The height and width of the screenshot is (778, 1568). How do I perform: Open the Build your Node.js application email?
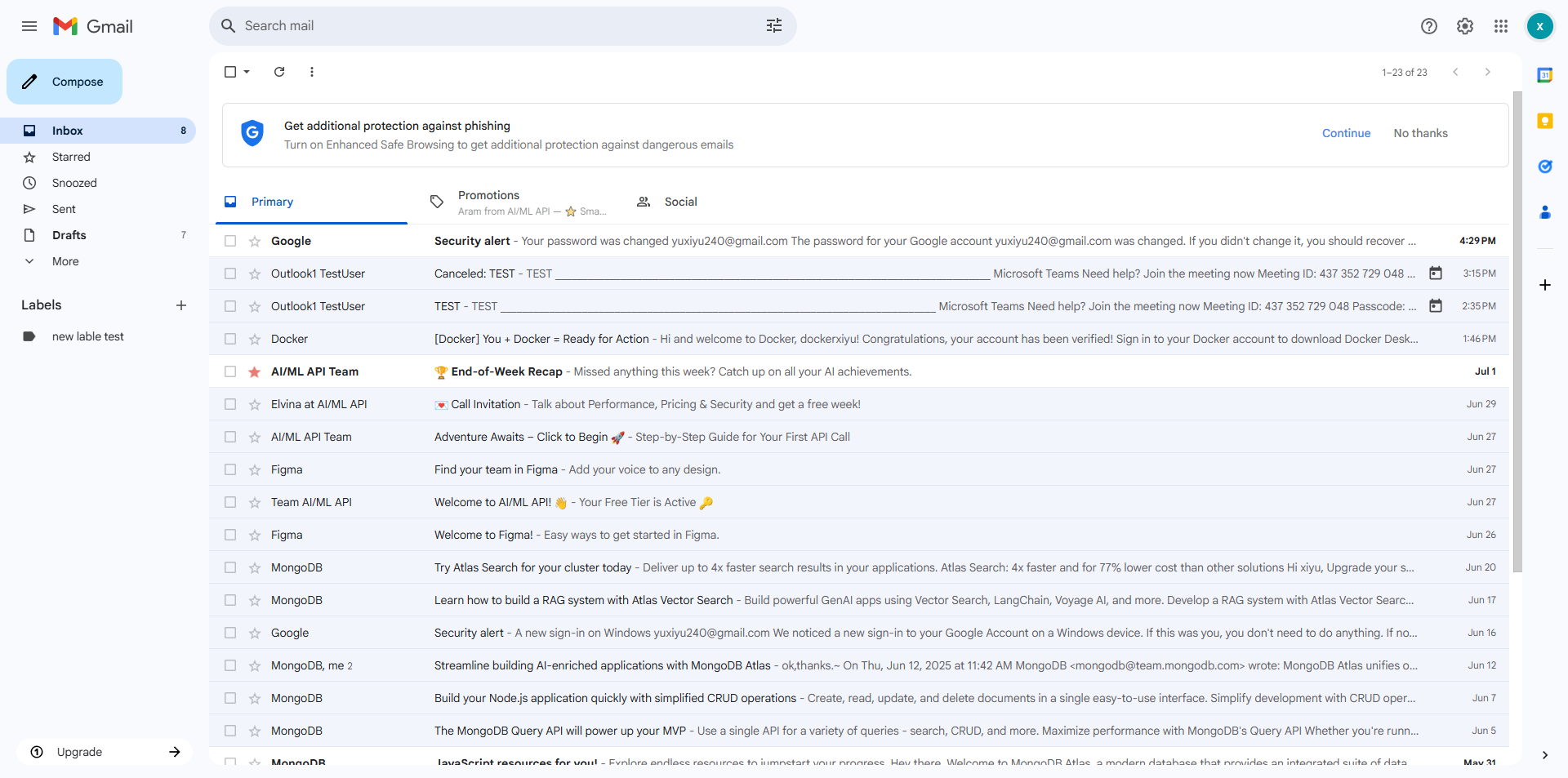tap(859, 698)
